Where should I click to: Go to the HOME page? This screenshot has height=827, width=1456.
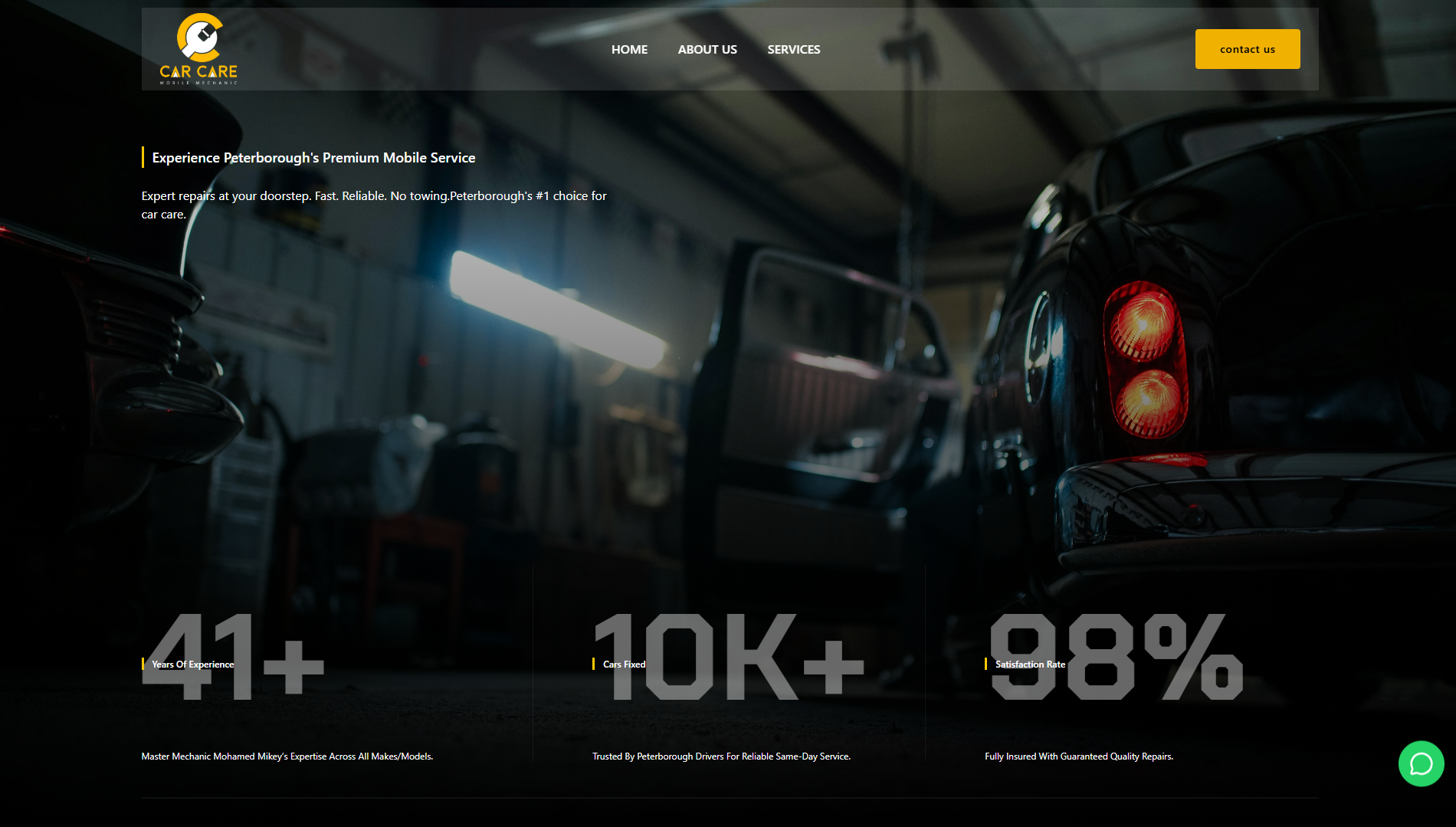coord(629,49)
